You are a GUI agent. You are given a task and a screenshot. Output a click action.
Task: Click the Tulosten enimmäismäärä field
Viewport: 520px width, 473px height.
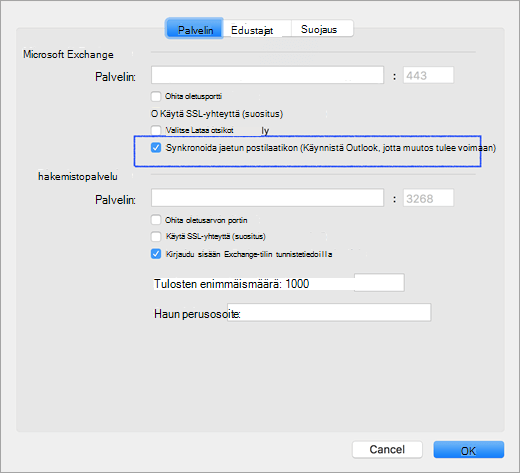[379, 283]
